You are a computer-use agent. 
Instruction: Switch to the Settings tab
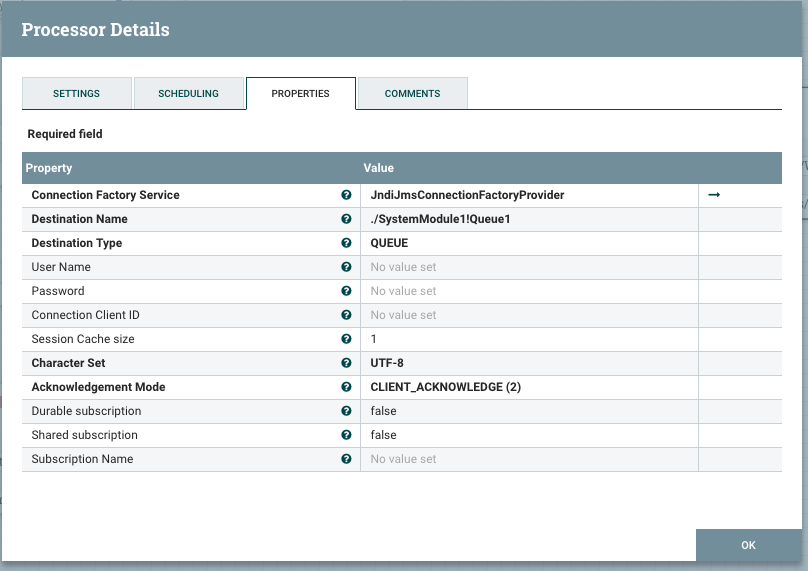coord(76,93)
